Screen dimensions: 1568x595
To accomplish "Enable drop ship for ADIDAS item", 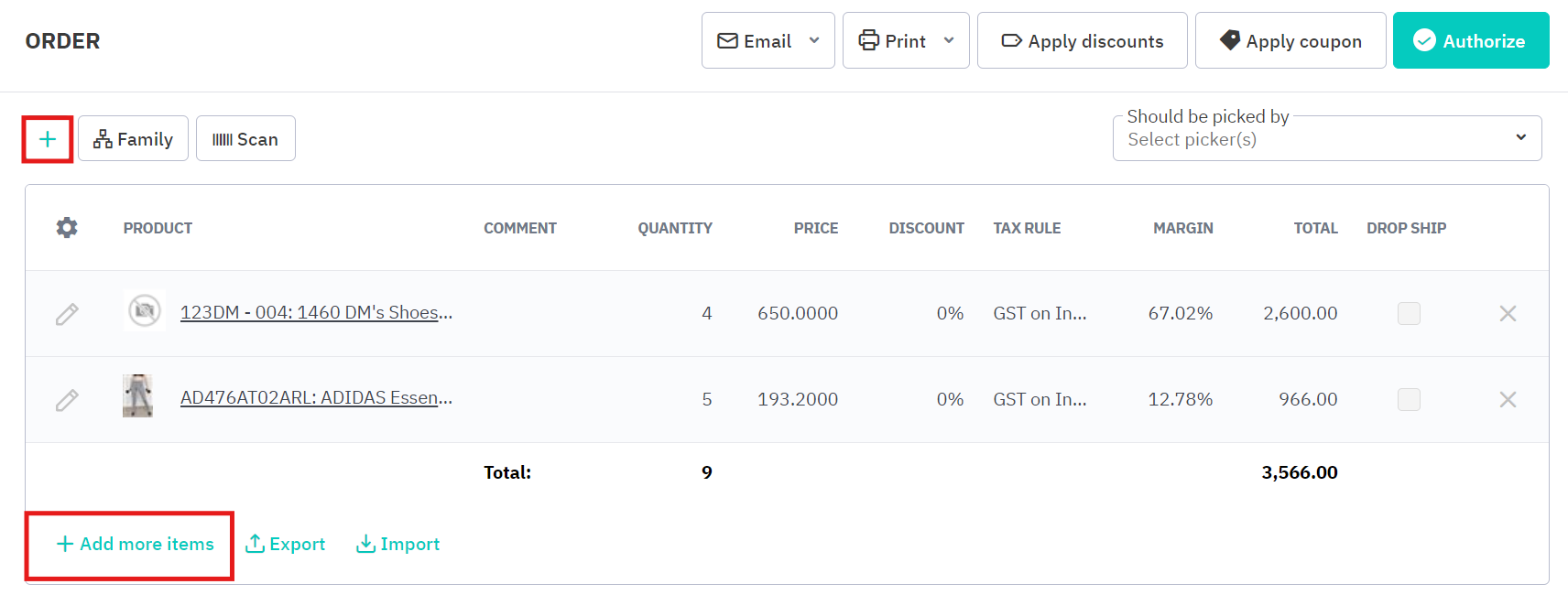I will pos(1409,400).
